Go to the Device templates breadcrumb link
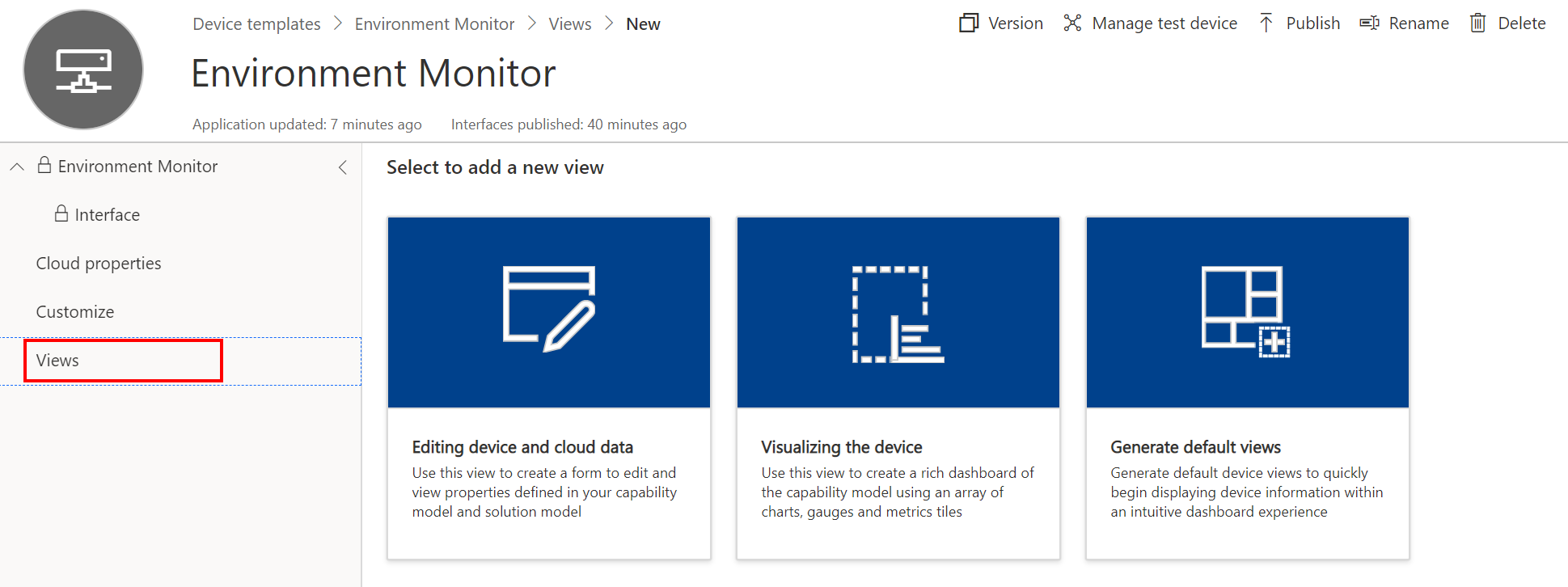The width and height of the screenshot is (1568, 587). (x=256, y=24)
